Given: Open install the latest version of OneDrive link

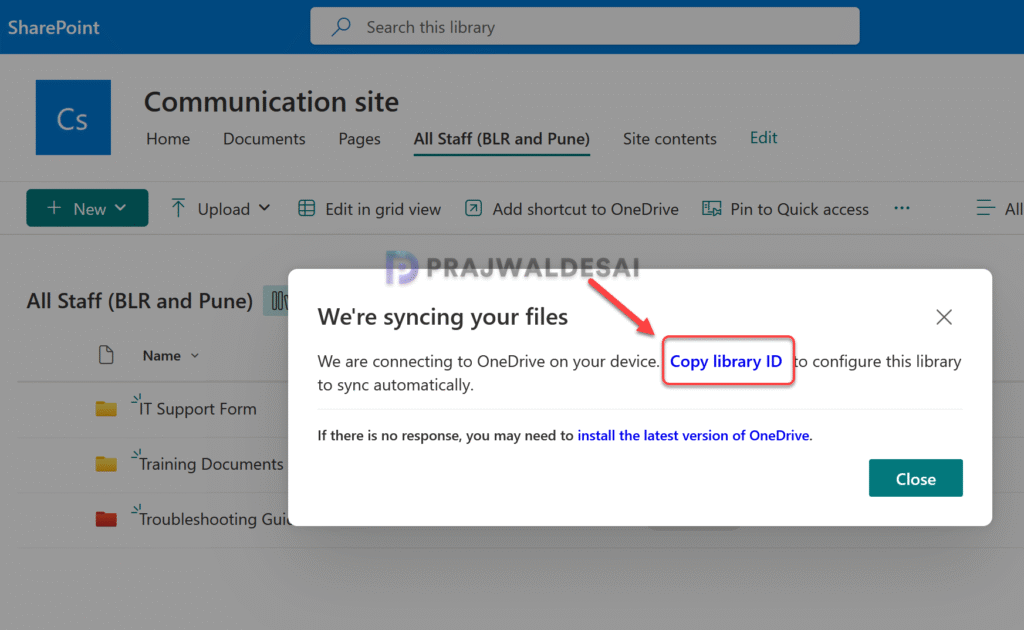Looking at the screenshot, I should (x=694, y=435).
